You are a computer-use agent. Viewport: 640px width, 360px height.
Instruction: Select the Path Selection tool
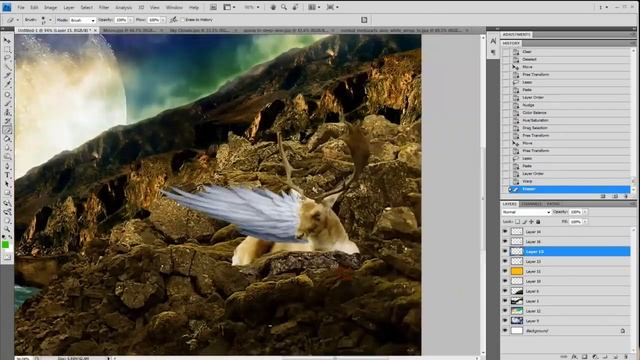point(7,184)
